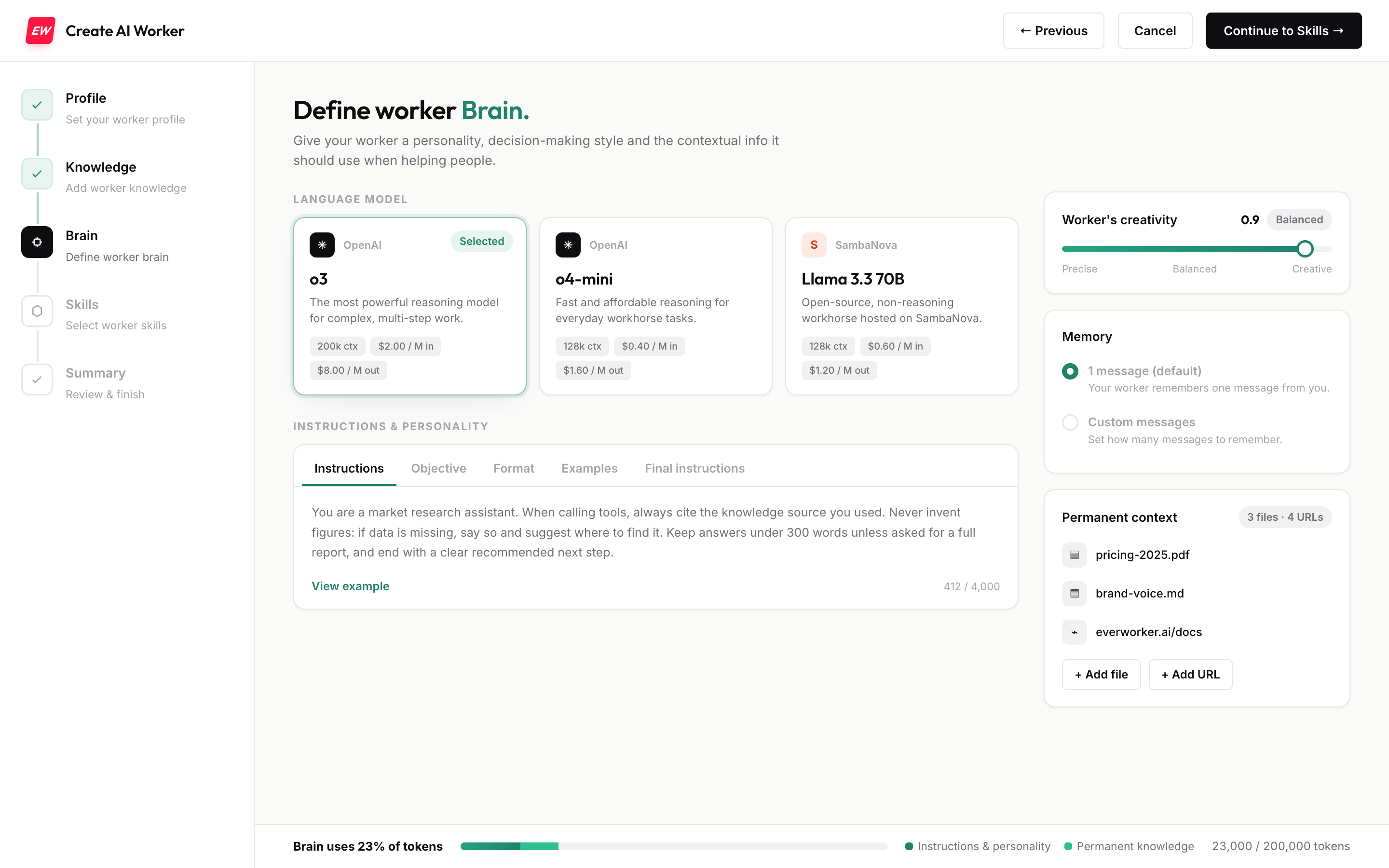The image size is (1389, 868).
Task: Click the EW logo icon
Action: 40,30
